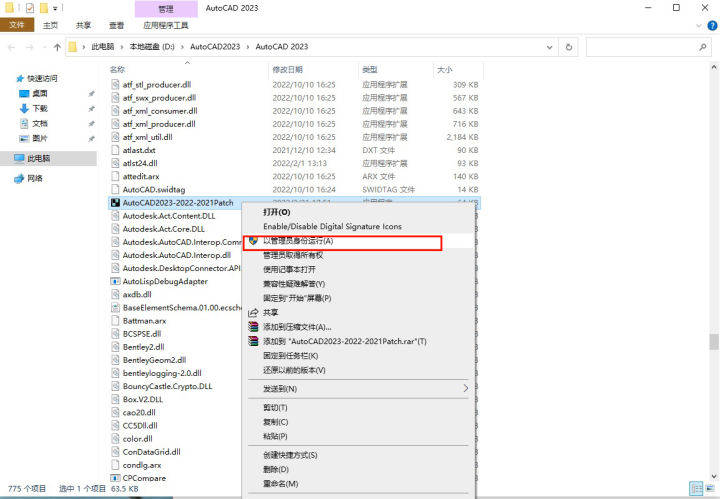Click AutoCAD2023 in the address breadcrumb
This screenshot has height=499, width=720.
tap(215, 47)
